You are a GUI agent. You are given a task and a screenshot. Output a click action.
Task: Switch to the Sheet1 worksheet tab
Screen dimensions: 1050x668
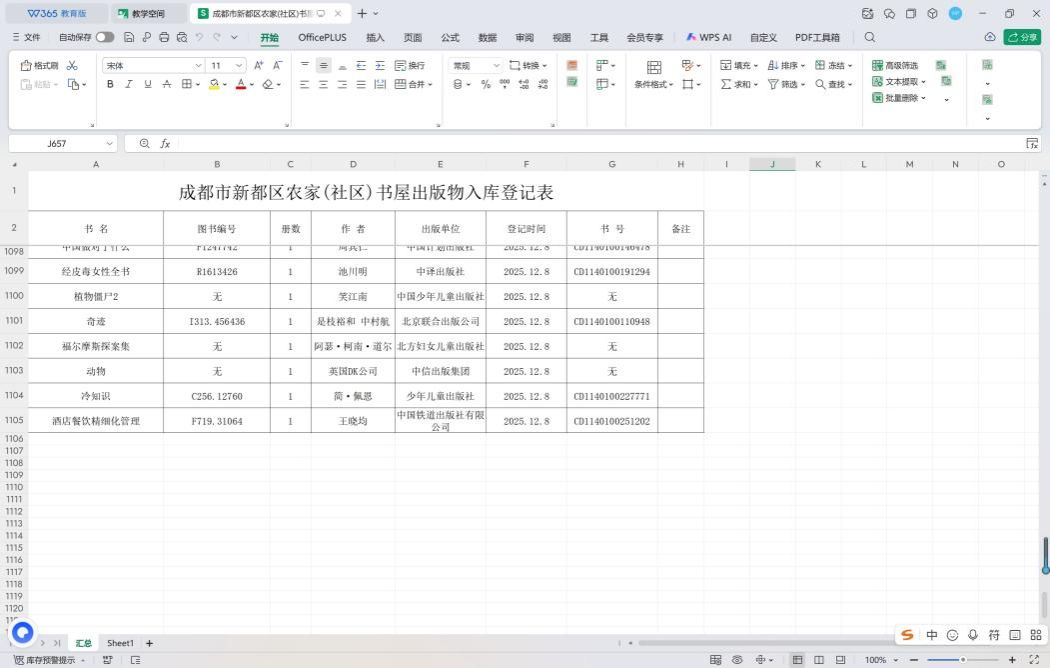[x=120, y=643]
